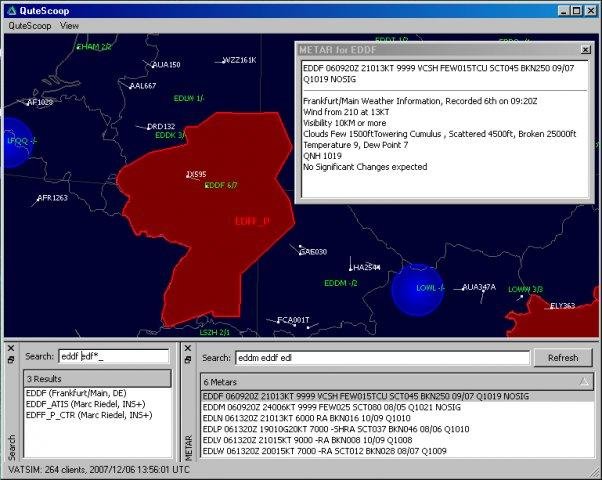Click the LFQQ blue approach circle
The image size is (602, 480).
pyautogui.click(x=17, y=142)
